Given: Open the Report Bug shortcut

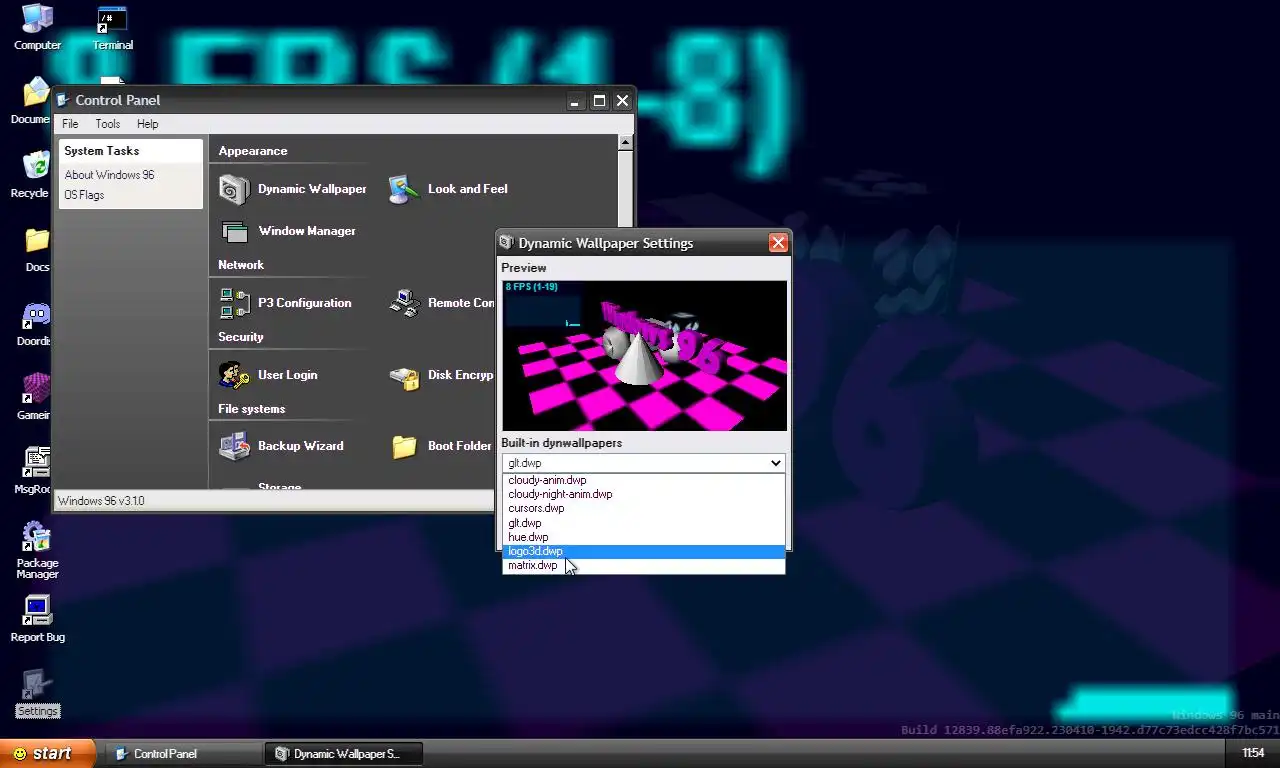Looking at the screenshot, I should coord(37,619).
